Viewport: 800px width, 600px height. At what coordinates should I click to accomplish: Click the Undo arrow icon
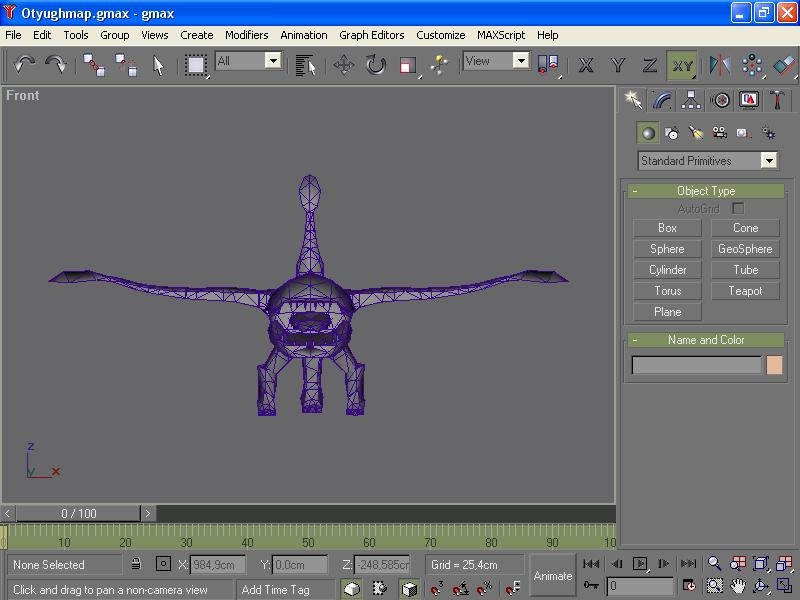(25, 65)
